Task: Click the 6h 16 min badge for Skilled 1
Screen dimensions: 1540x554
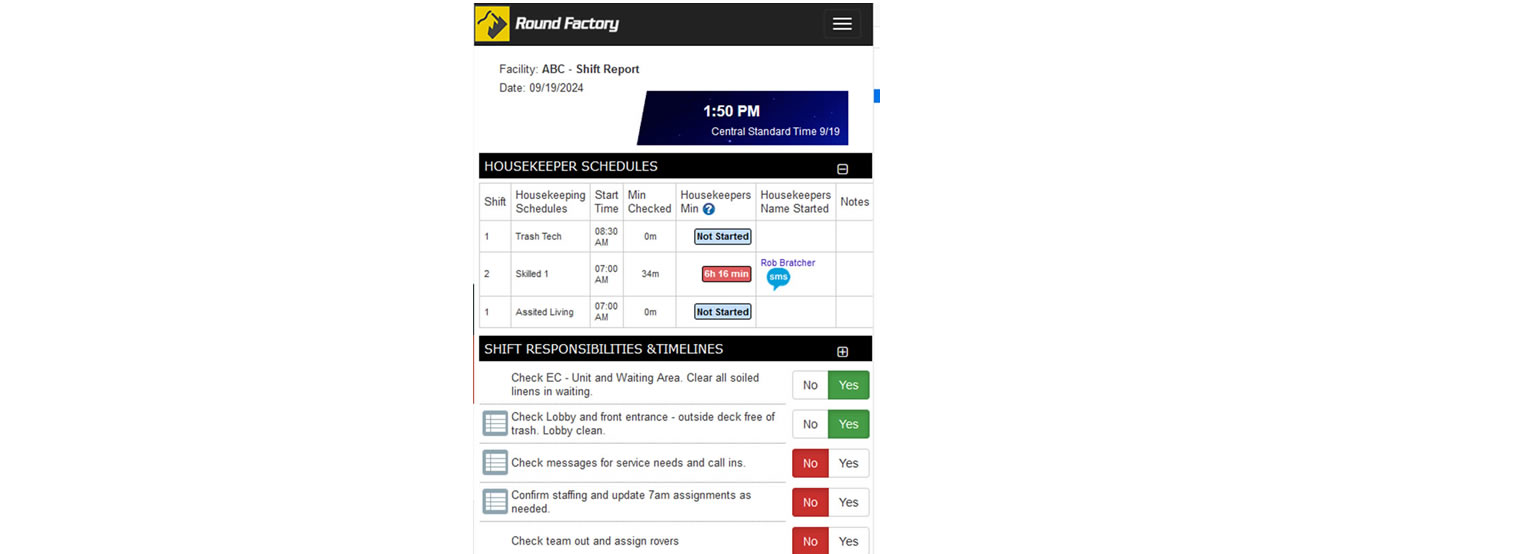Action: [x=726, y=274]
